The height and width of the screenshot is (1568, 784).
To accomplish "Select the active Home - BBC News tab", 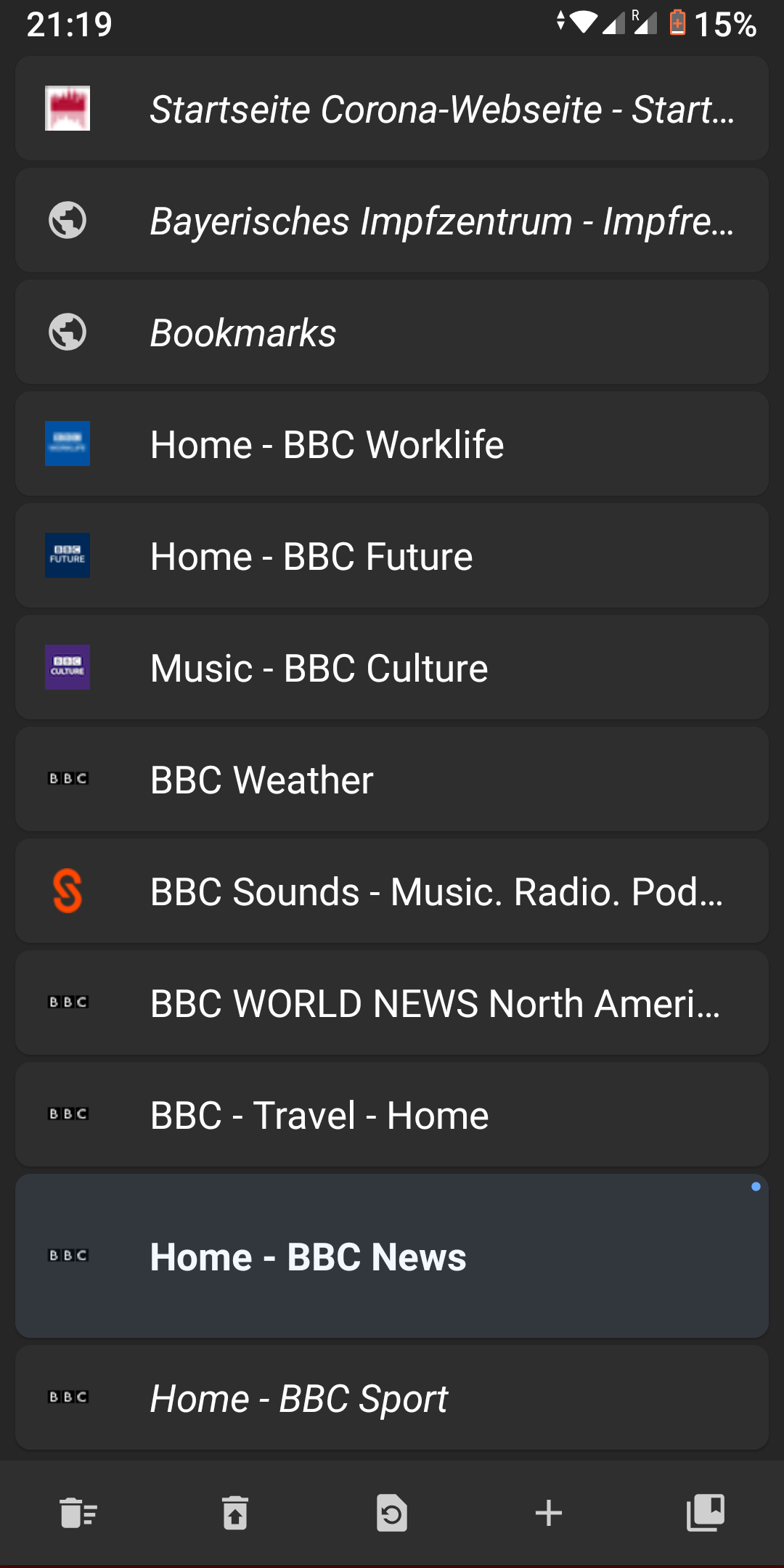I will tap(392, 1257).
